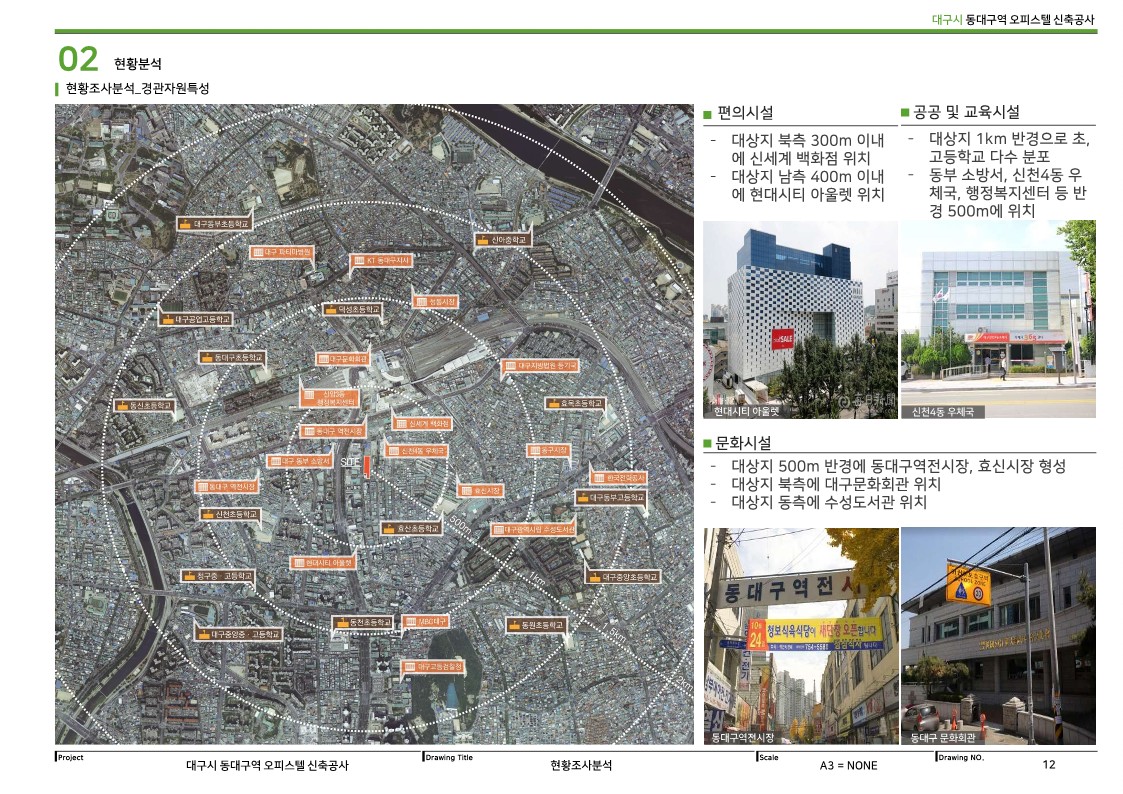Click the 신천4동 우체국 label on the map
Viewport: 1123px width, 794px height.
(x=415, y=451)
